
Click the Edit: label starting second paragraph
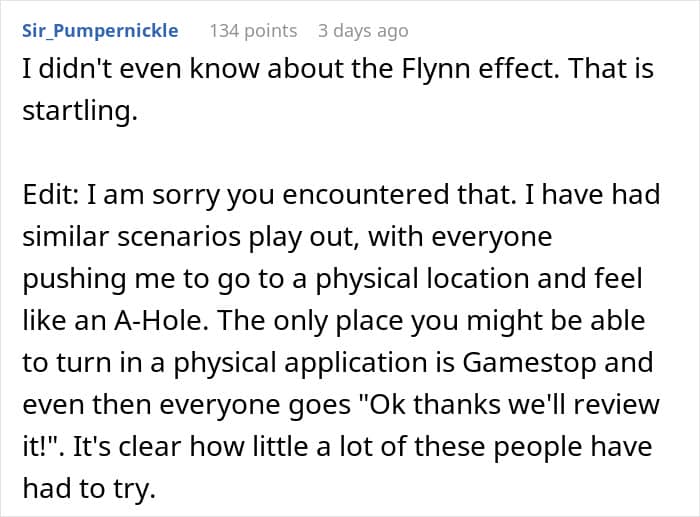pyautogui.click(x=50, y=195)
